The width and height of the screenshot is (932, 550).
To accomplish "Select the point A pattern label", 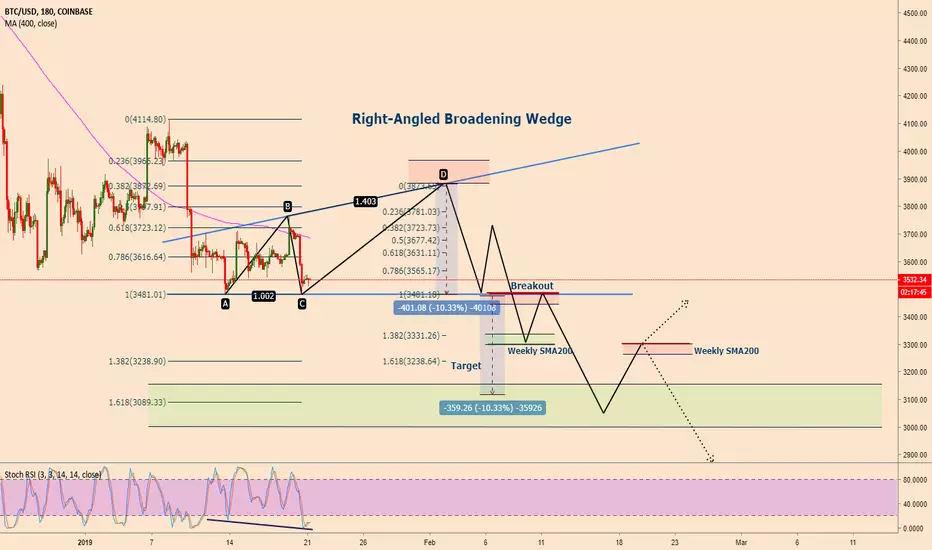I will tap(225, 304).
